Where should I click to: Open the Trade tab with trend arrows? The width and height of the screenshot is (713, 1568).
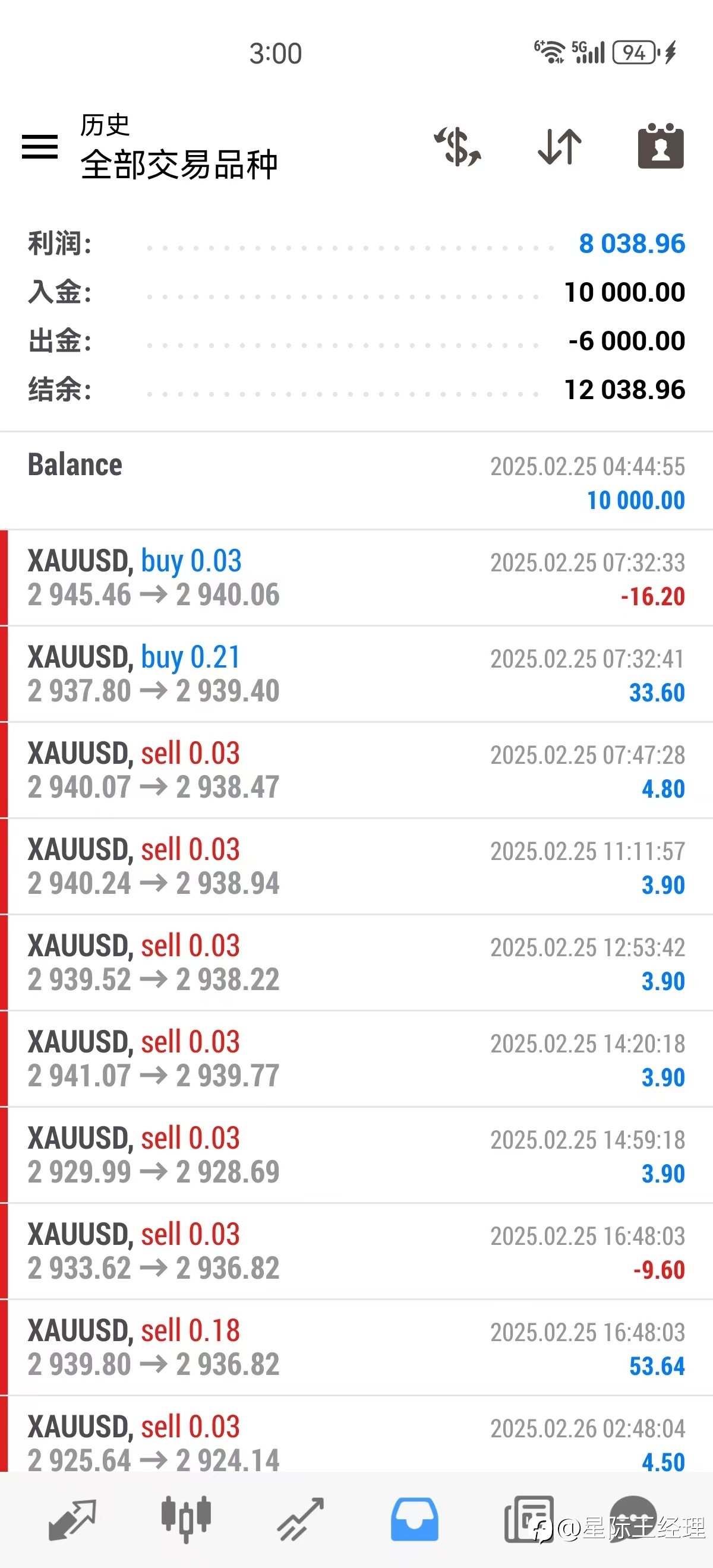300,1520
